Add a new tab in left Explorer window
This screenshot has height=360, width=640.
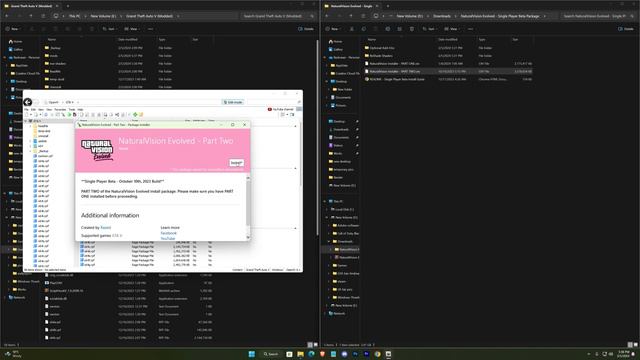(68, 6)
